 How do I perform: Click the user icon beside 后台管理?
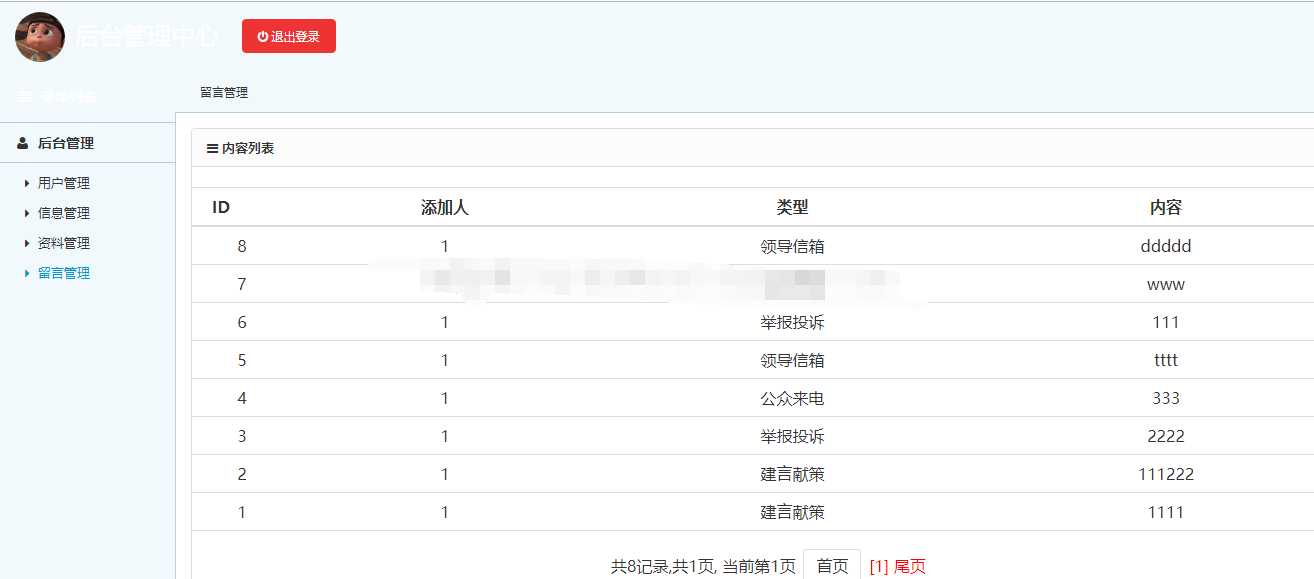point(23,143)
